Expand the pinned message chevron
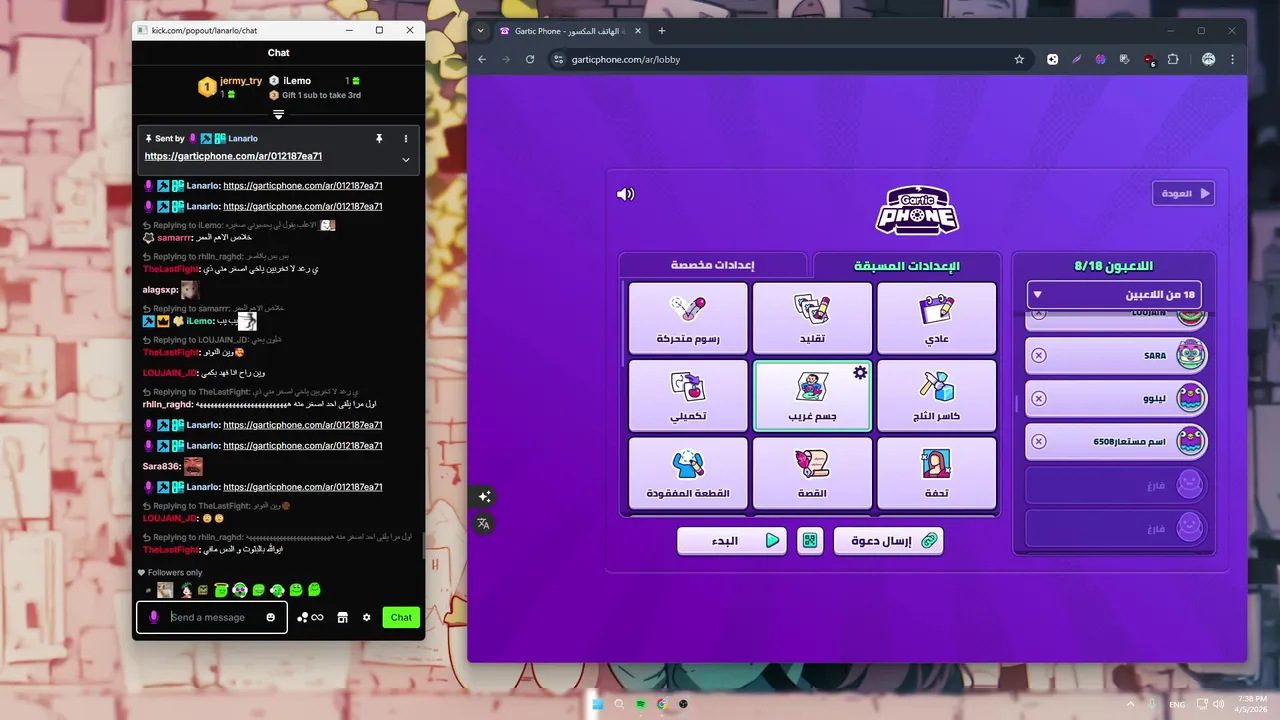1280x720 pixels. 406,160
